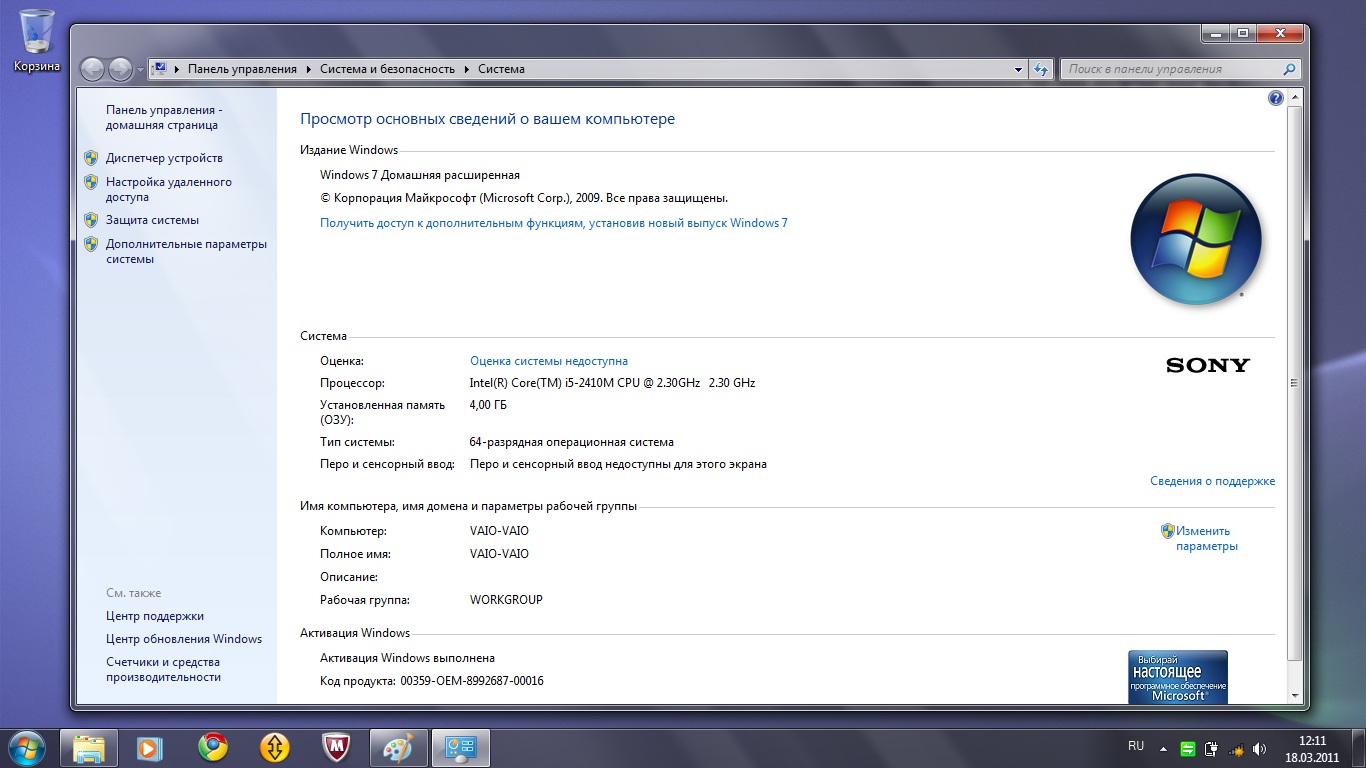
Task: Open 'Счетчики и средства производительности' link
Action: (x=163, y=670)
